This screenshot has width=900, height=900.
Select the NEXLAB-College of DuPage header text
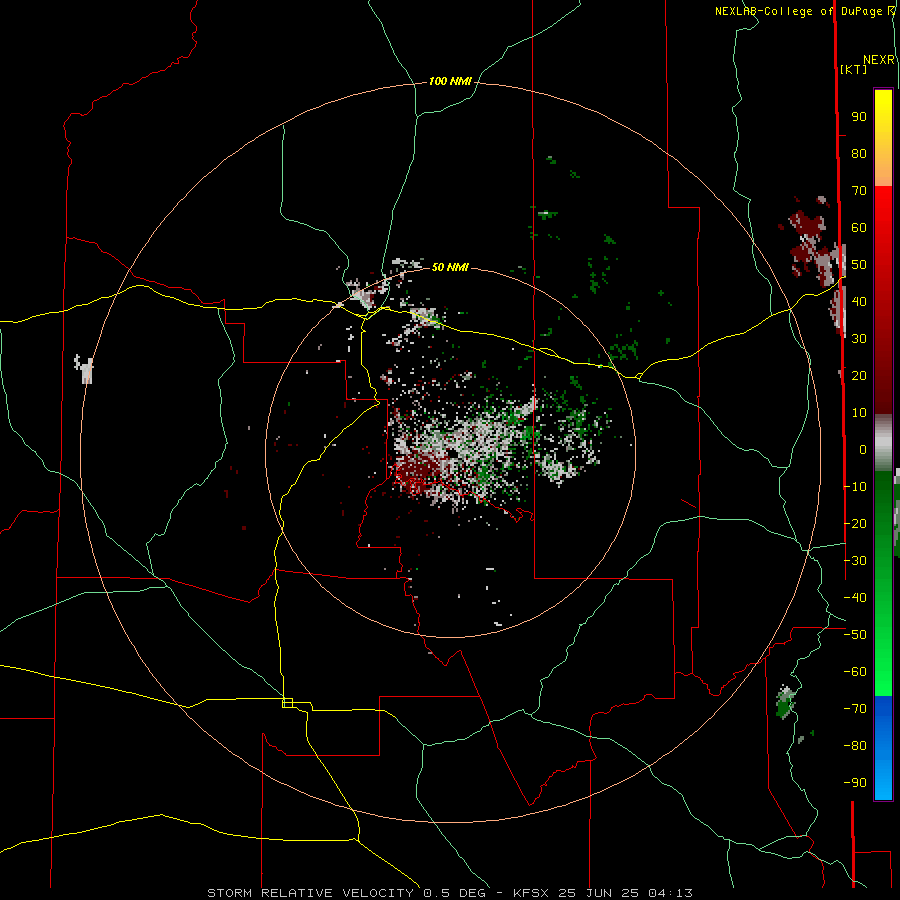[800, 11]
